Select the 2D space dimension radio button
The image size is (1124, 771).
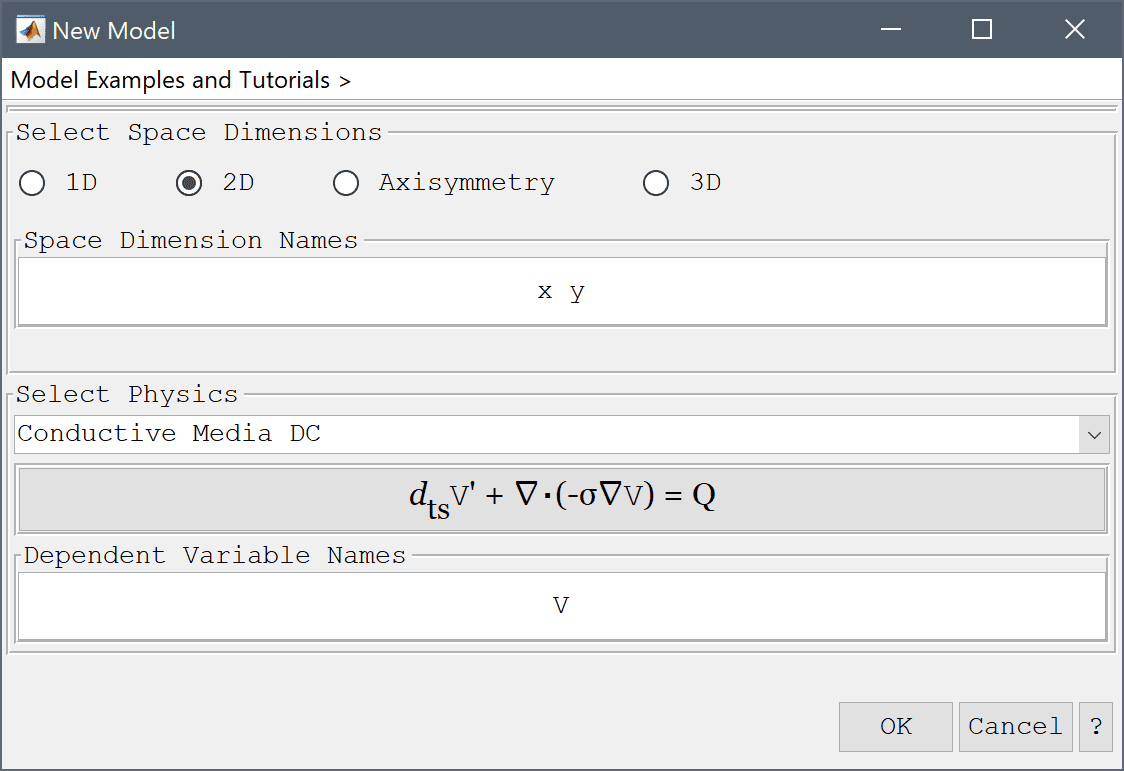click(189, 183)
